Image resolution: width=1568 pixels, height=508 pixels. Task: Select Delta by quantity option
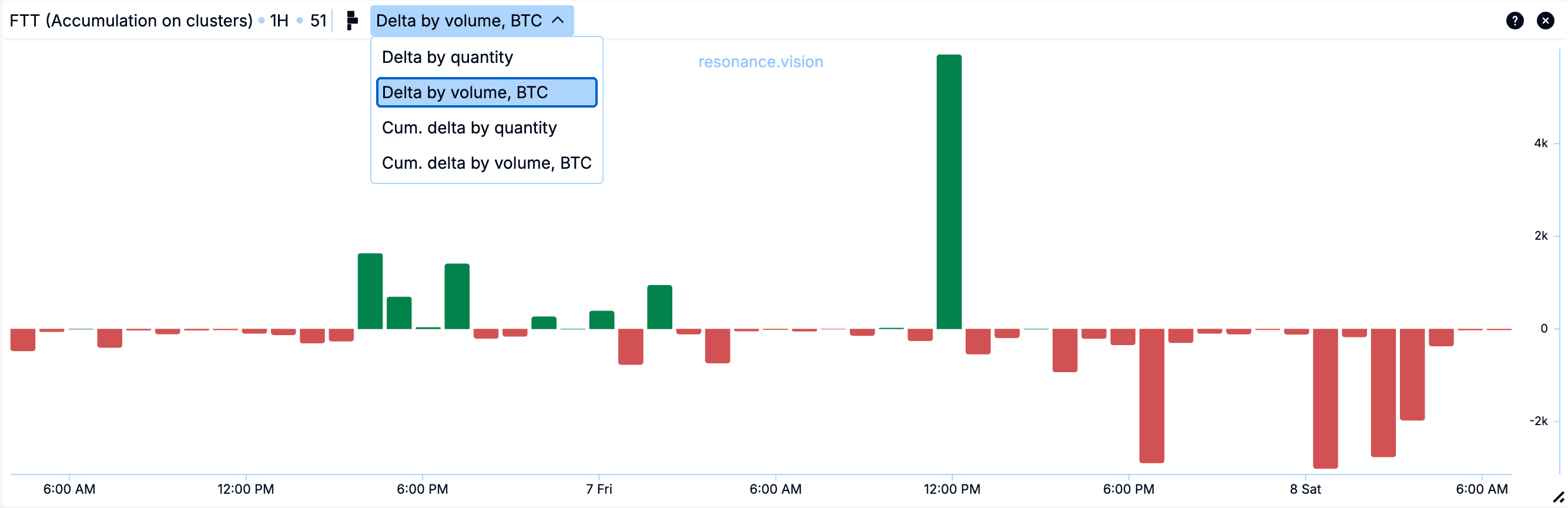[447, 57]
